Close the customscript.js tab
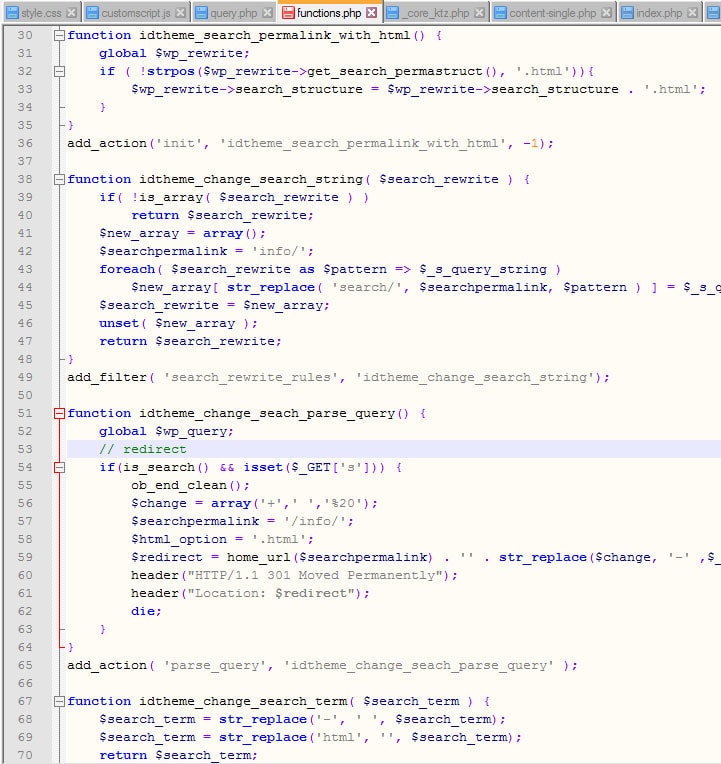Image resolution: width=721 pixels, height=764 pixels. pyautogui.click(x=180, y=13)
